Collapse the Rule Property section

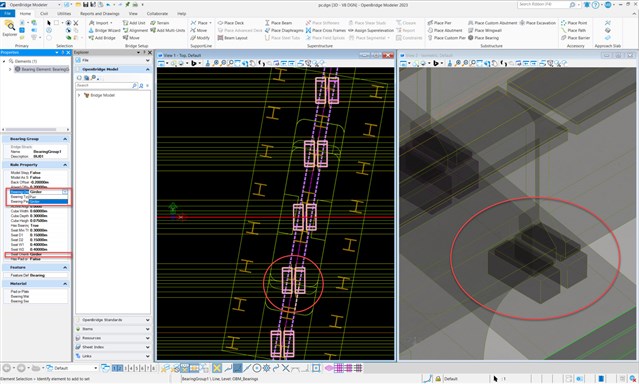click(65, 165)
